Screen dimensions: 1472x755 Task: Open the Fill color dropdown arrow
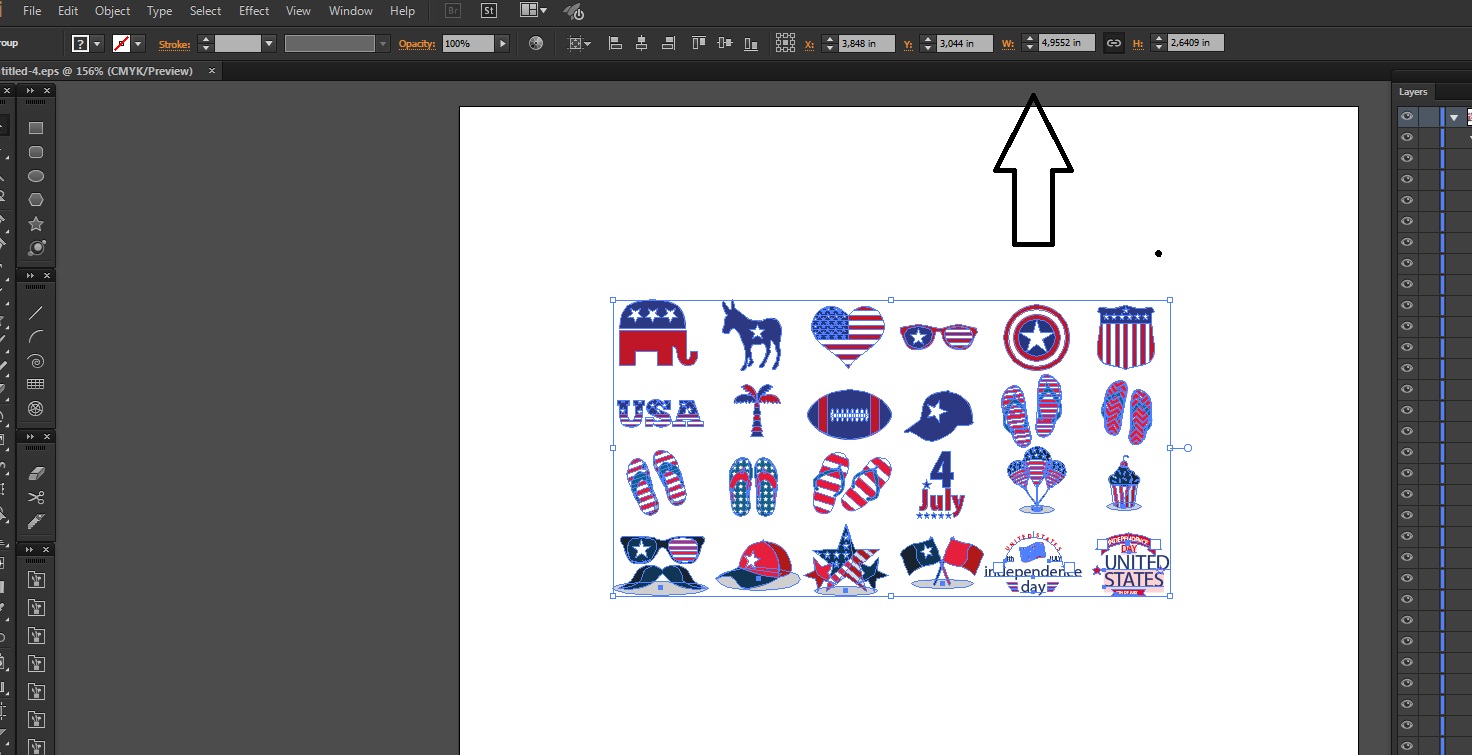(x=98, y=43)
